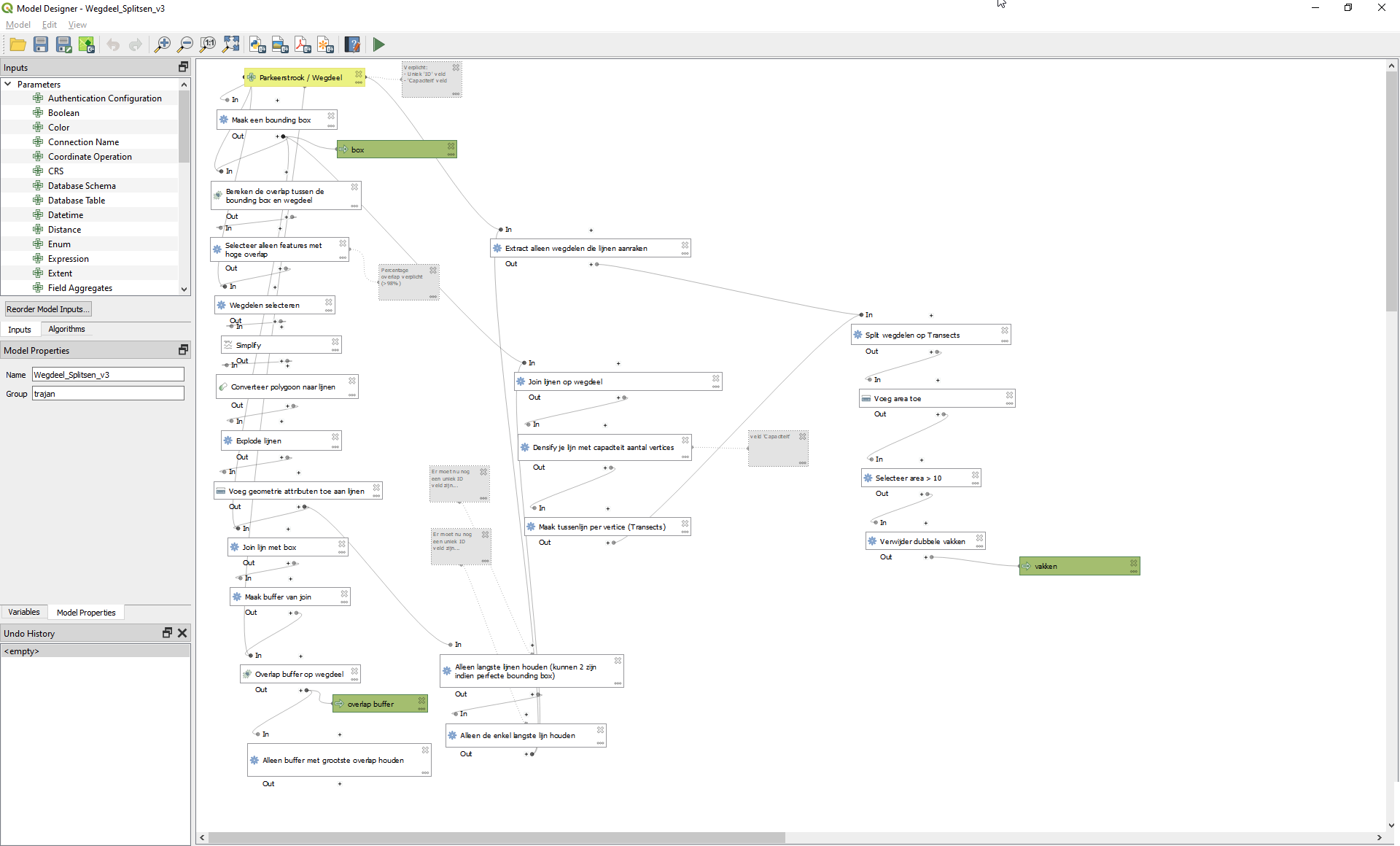This screenshot has width=1400, height=846.
Task: Expand the Parameters tree section
Action: 9,84
